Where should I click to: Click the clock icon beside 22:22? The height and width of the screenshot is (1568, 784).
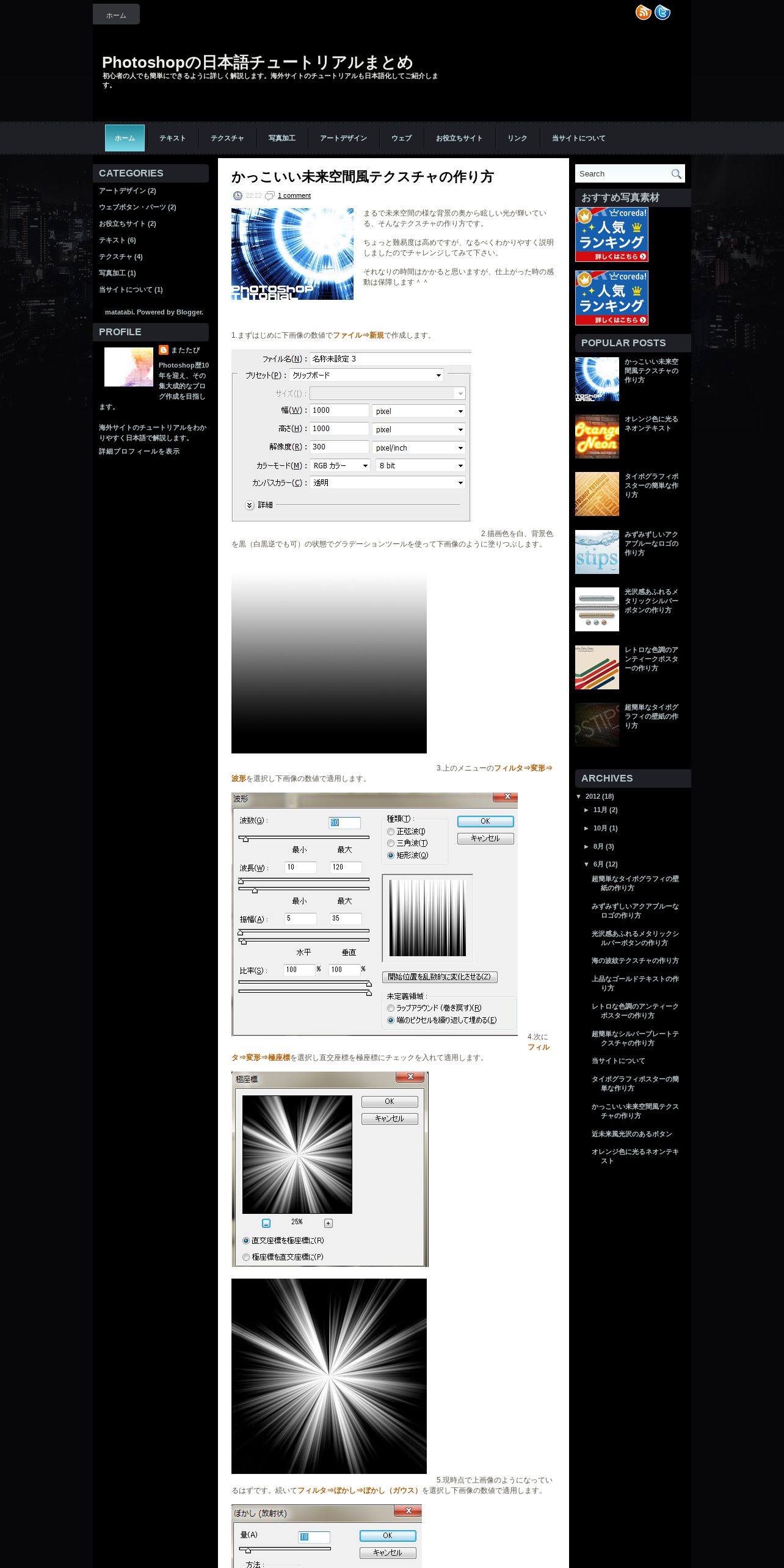(x=238, y=195)
